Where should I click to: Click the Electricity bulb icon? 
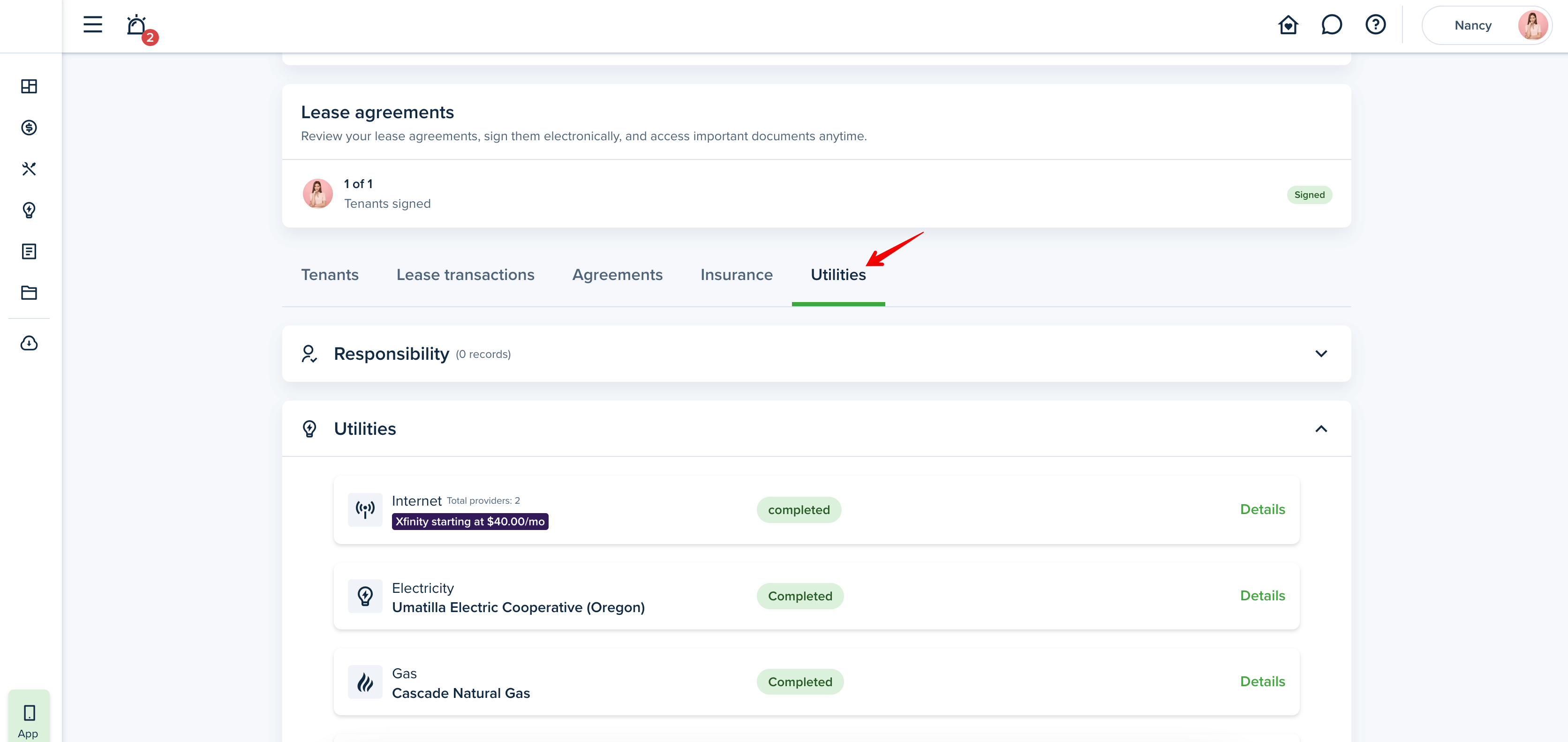point(365,596)
